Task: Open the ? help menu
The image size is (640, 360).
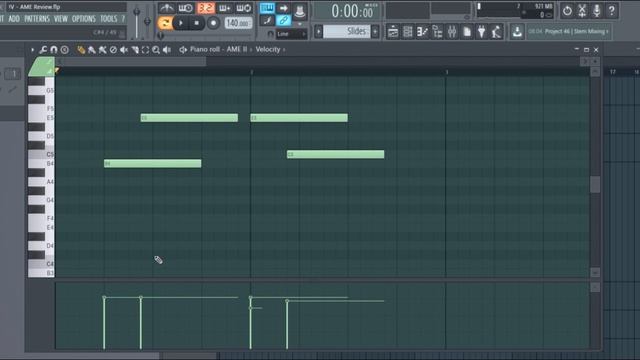Action: tap(123, 19)
